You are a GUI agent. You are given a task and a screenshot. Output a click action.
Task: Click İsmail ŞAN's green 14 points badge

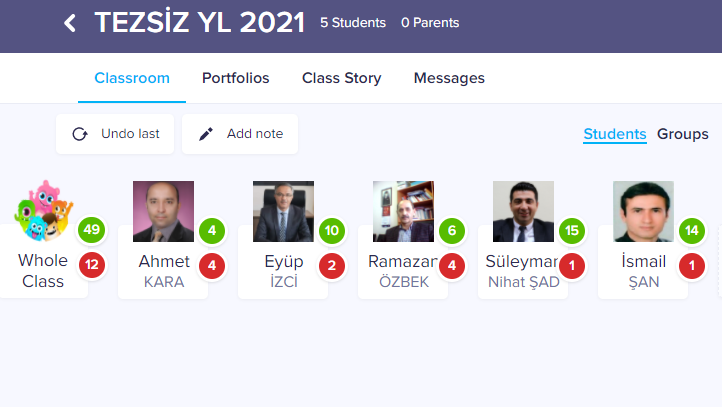pyautogui.click(x=691, y=231)
